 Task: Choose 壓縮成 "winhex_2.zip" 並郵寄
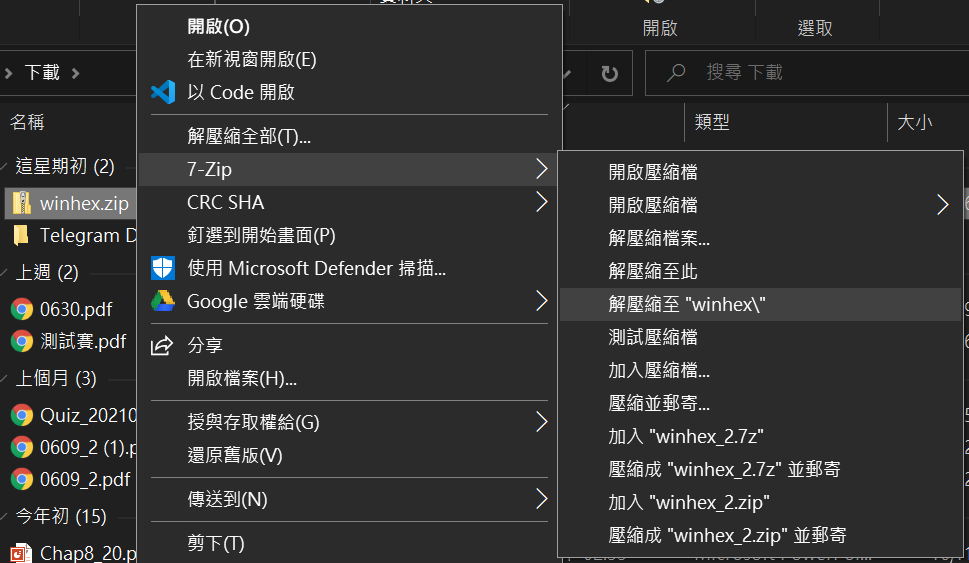[761, 535]
